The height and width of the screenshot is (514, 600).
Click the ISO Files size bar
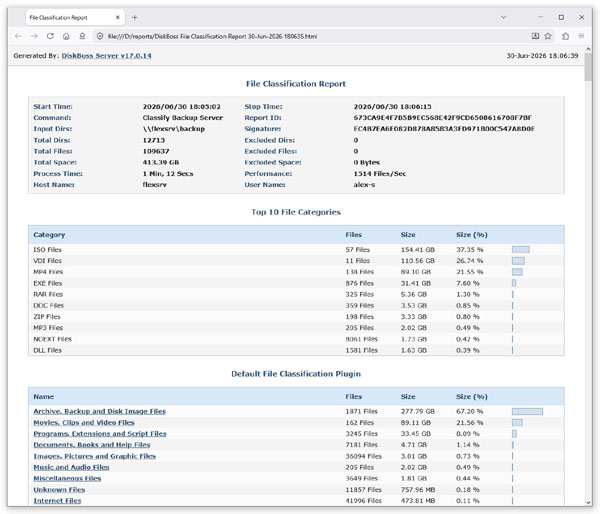521,250
